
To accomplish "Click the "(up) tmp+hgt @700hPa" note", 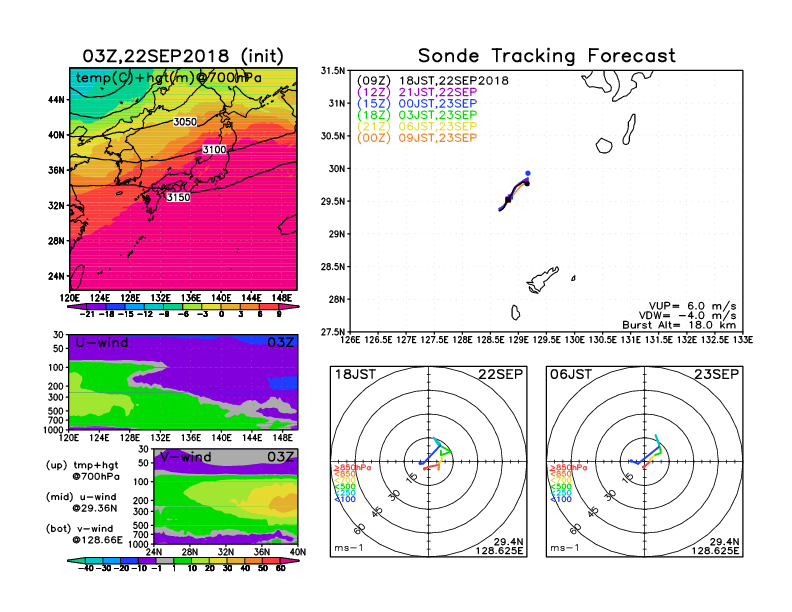I will tap(82, 471).
